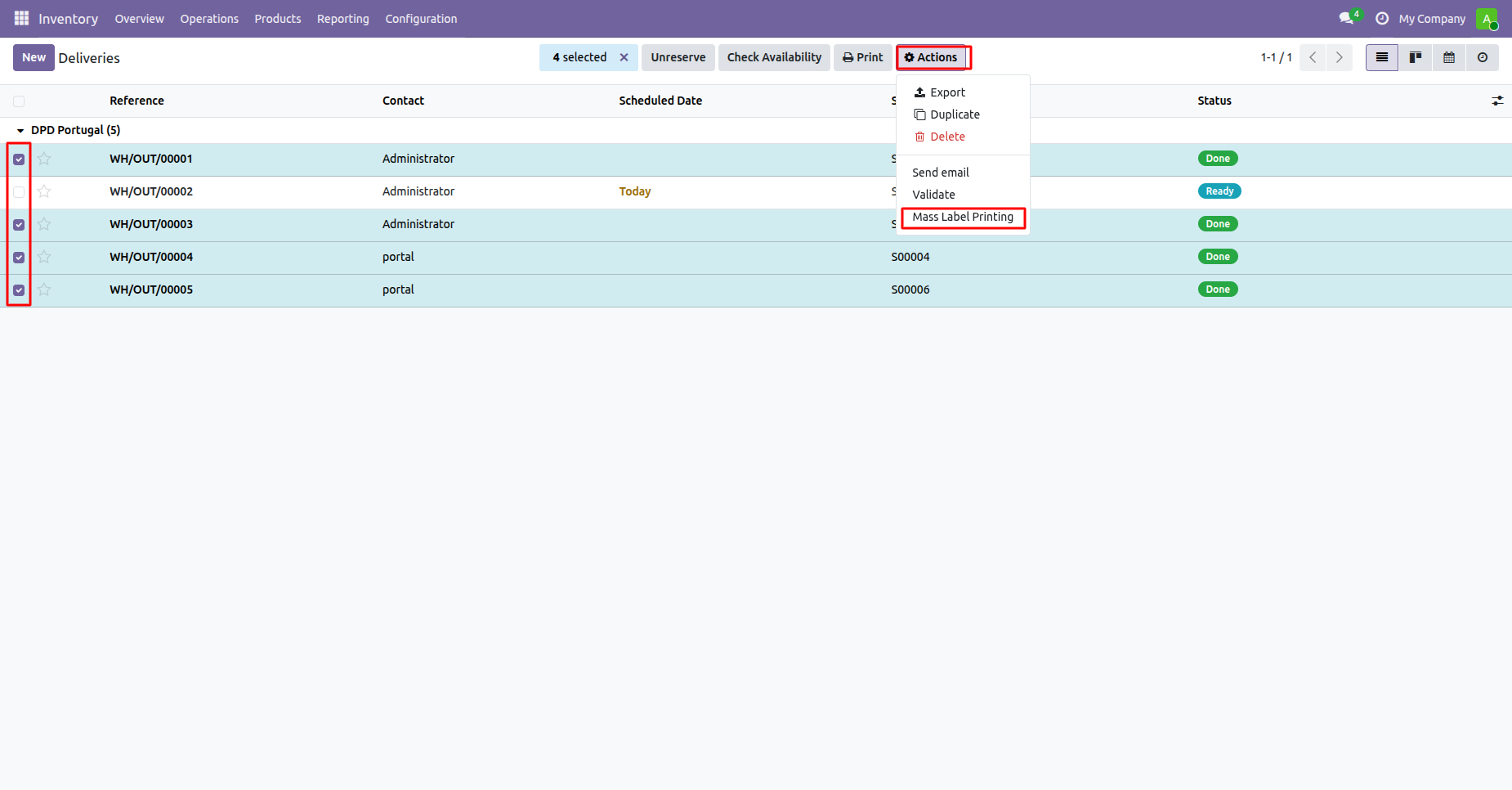Open delivery WH/OUT/00004
The height and width of the screenshot is (790, 1512).
tap(151, 257)
